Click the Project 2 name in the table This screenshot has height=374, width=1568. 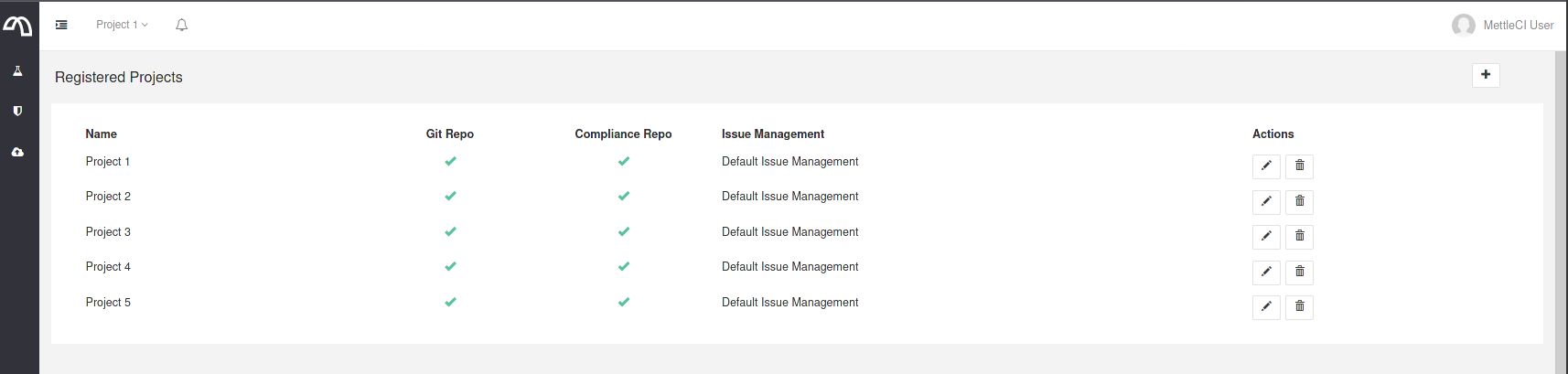pyautogui.click(x=108, y=197)
